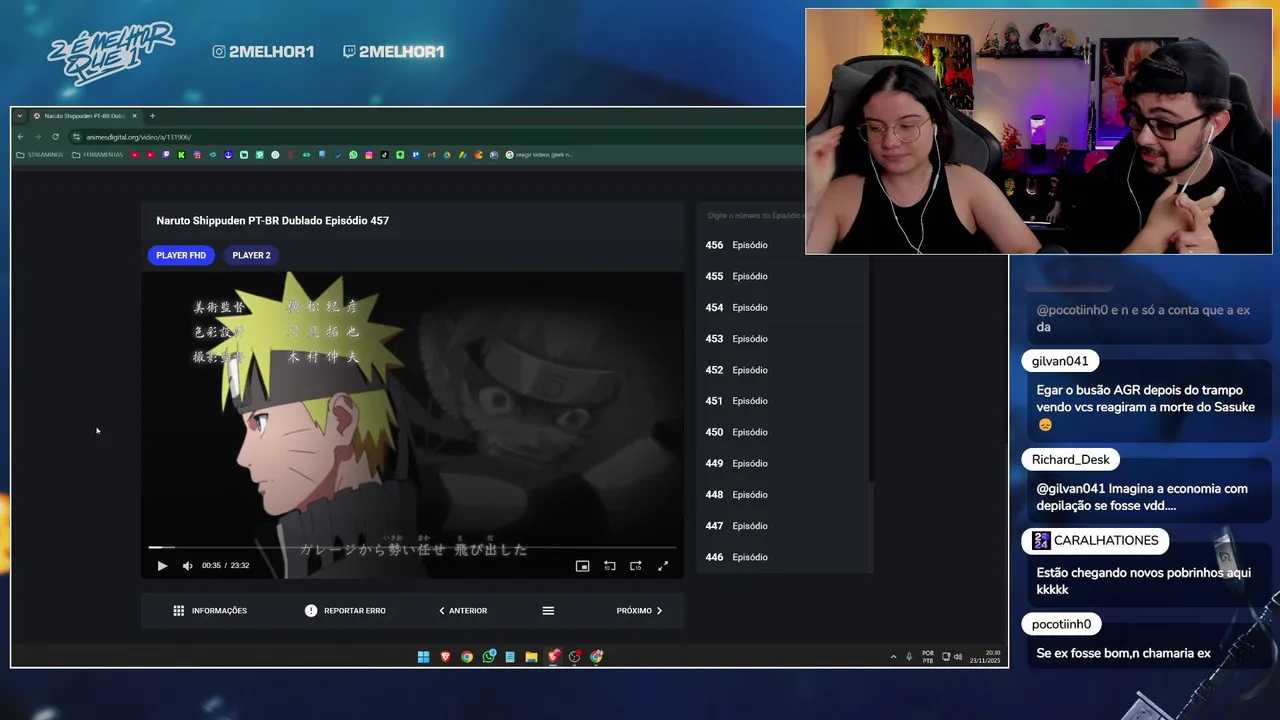Open the 'reagir videos geek' bookmark
This screenshot has height=720, width=1280.
coord(540,155)
